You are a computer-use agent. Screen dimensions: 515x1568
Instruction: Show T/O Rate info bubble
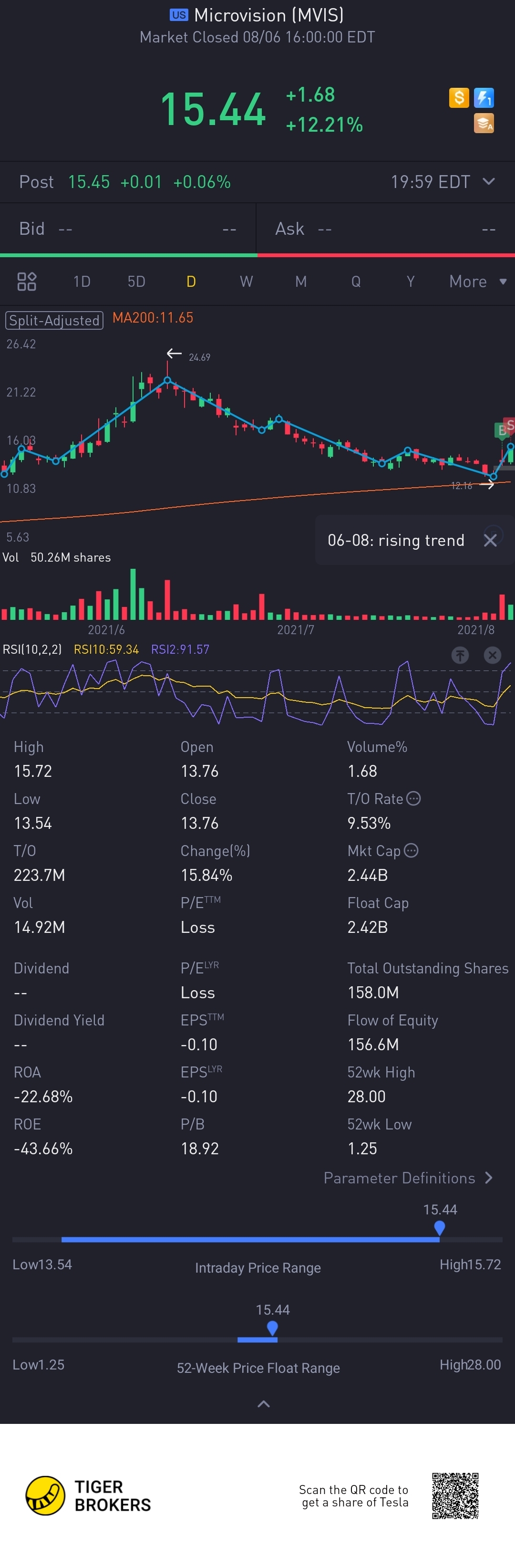413,799
